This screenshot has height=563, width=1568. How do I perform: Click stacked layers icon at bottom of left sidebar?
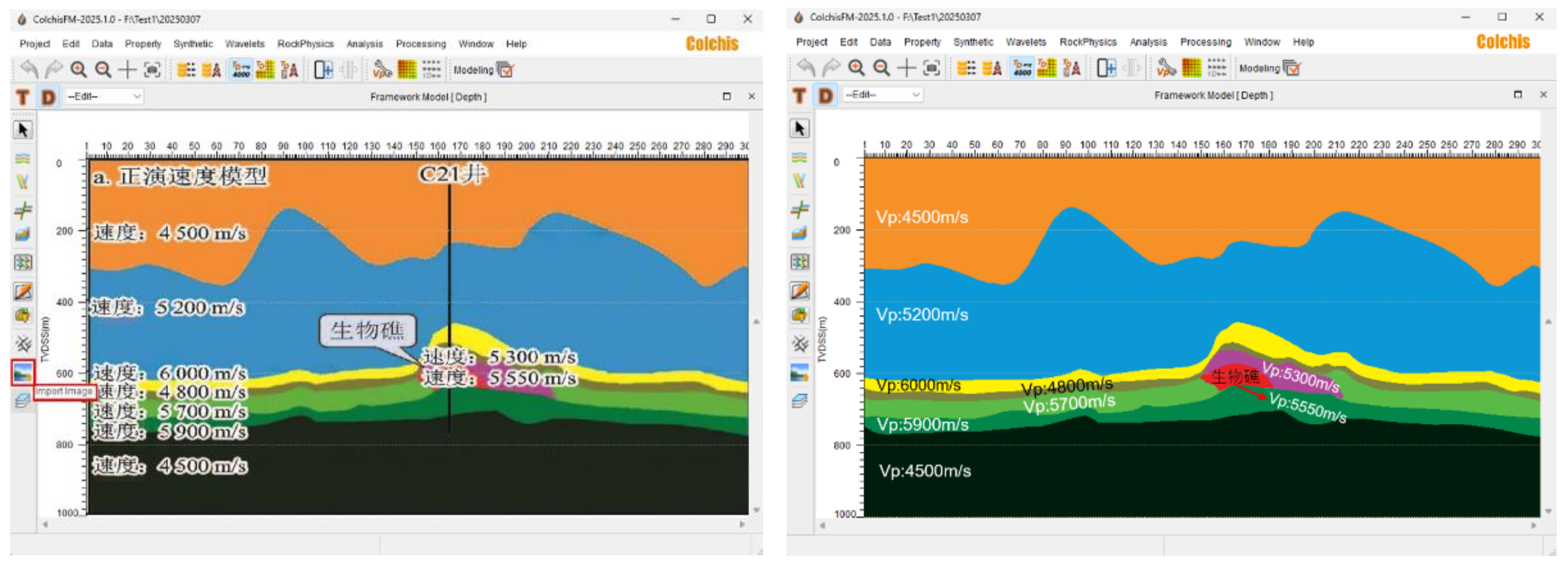coord(22,400)
